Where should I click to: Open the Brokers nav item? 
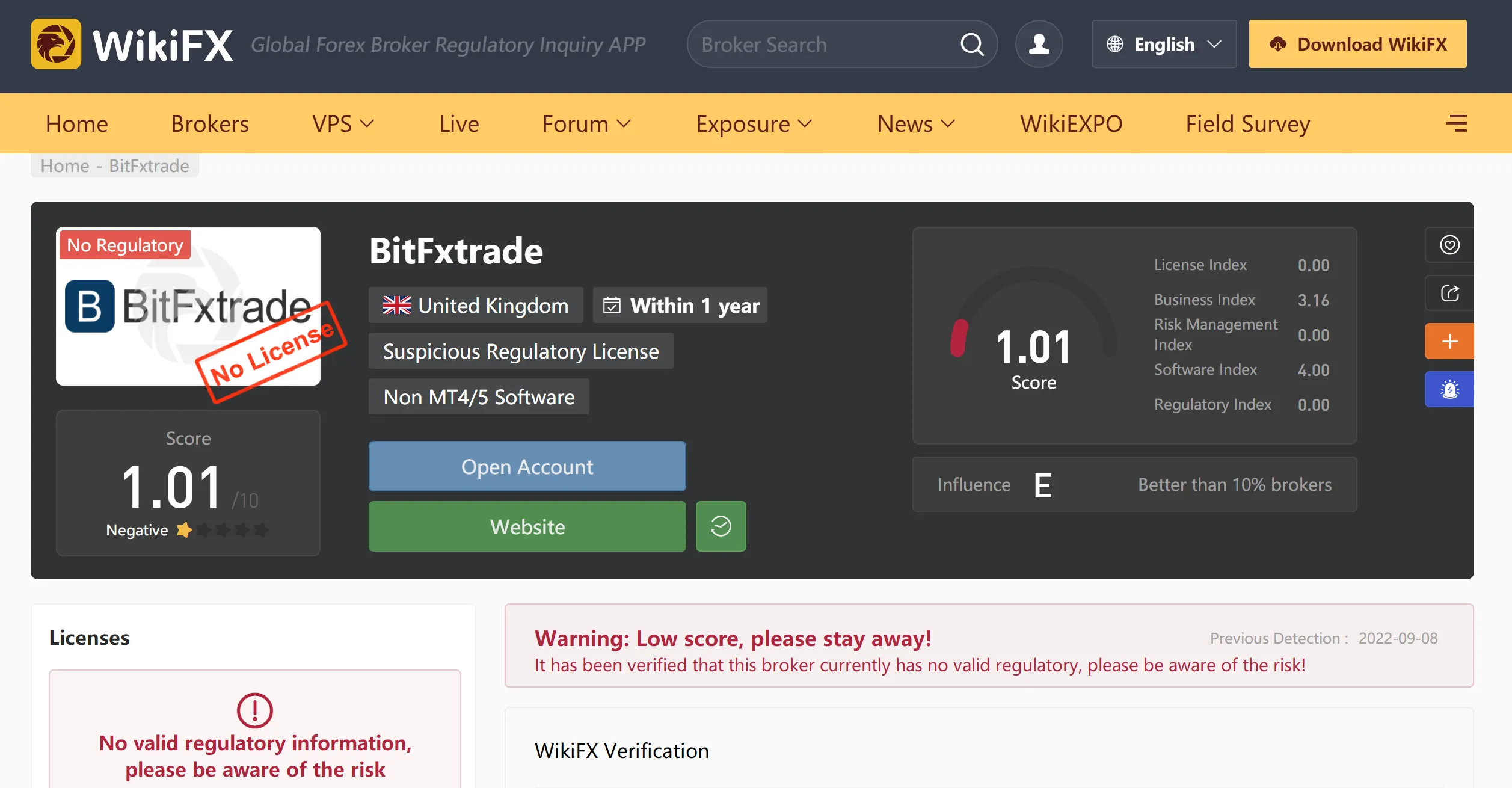[210, 124]
